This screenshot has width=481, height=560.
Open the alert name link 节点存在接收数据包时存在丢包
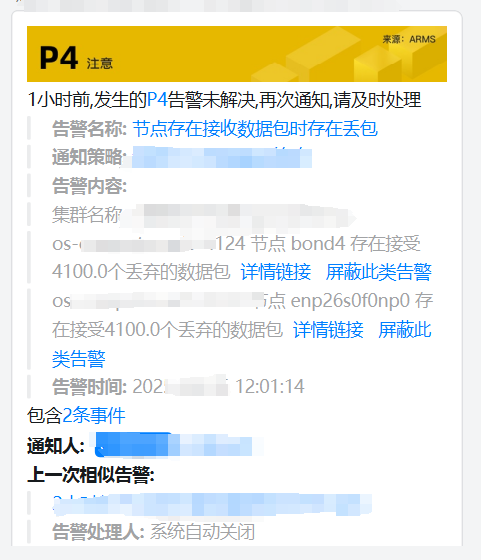pos(255,129)
